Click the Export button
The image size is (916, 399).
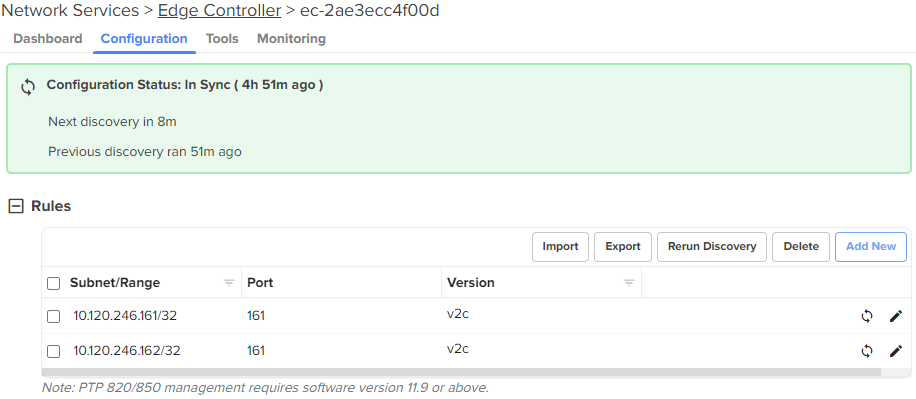(623, 247)
